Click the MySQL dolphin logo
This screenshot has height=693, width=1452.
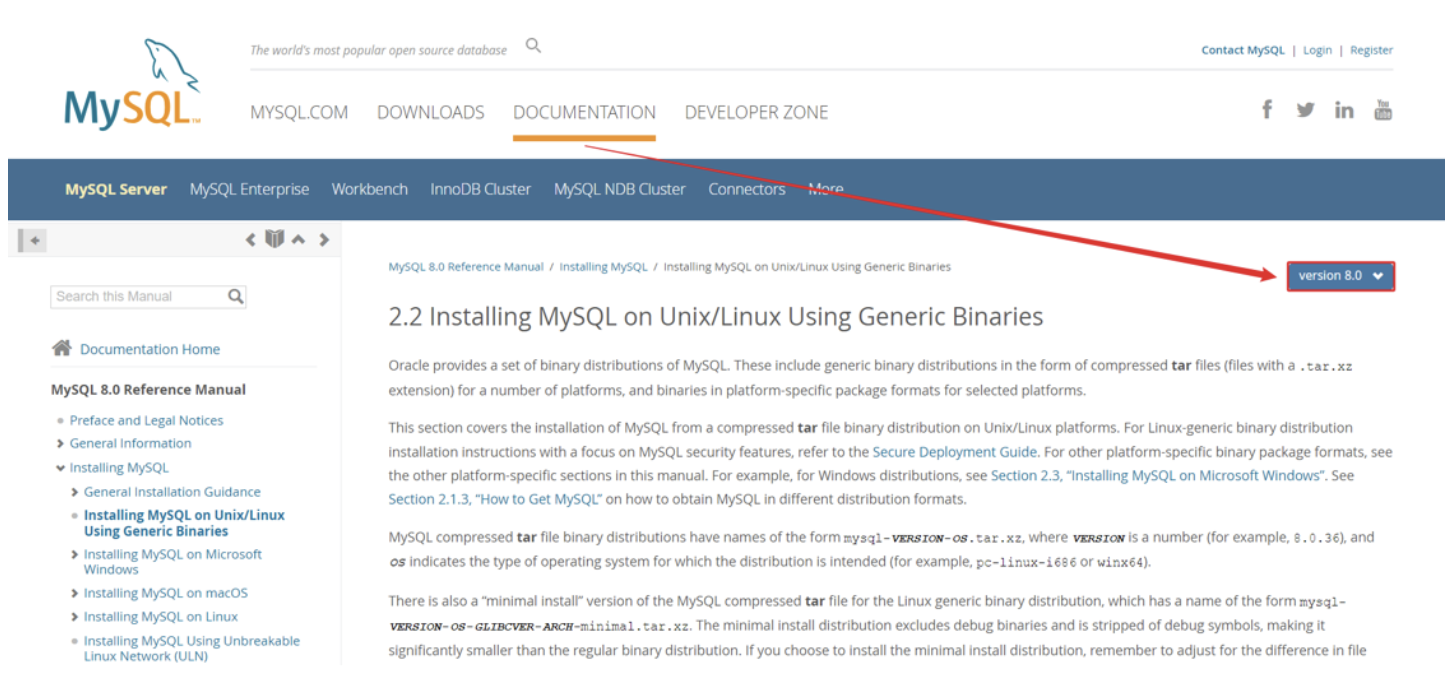click(x=132, y=84)
